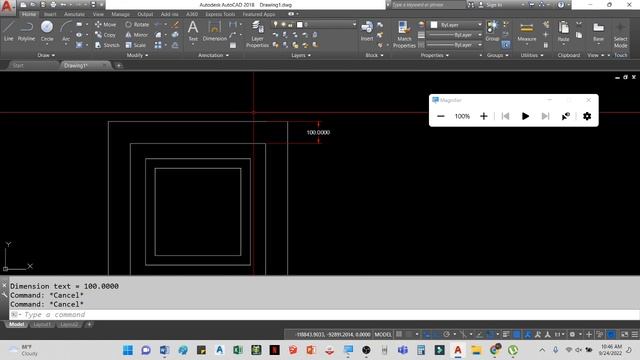Click the Erase tool in Modify panel
The image size is (640, 360).
point(176,24)
